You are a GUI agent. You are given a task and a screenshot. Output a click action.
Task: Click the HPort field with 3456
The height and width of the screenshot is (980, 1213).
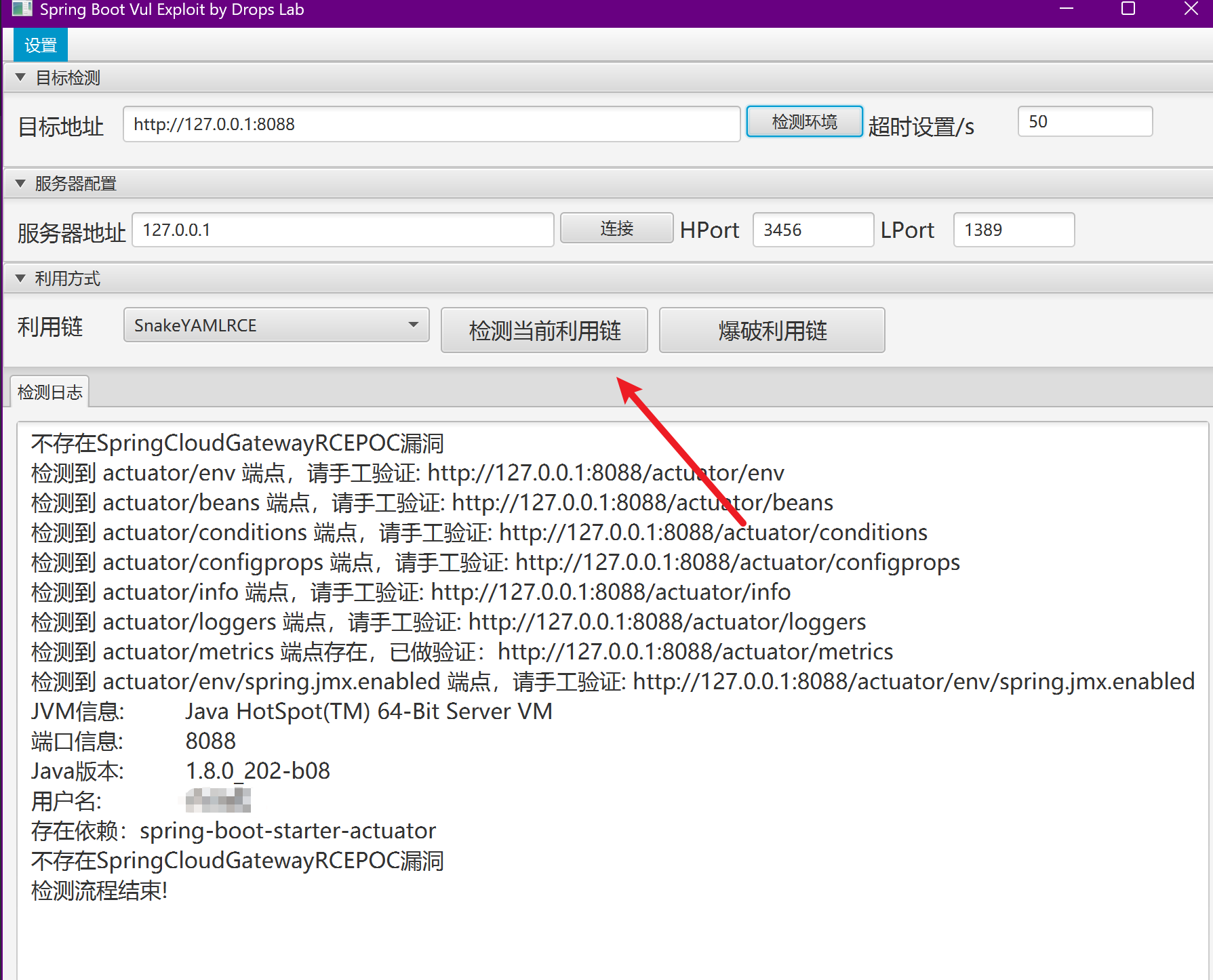pos(812,230)
